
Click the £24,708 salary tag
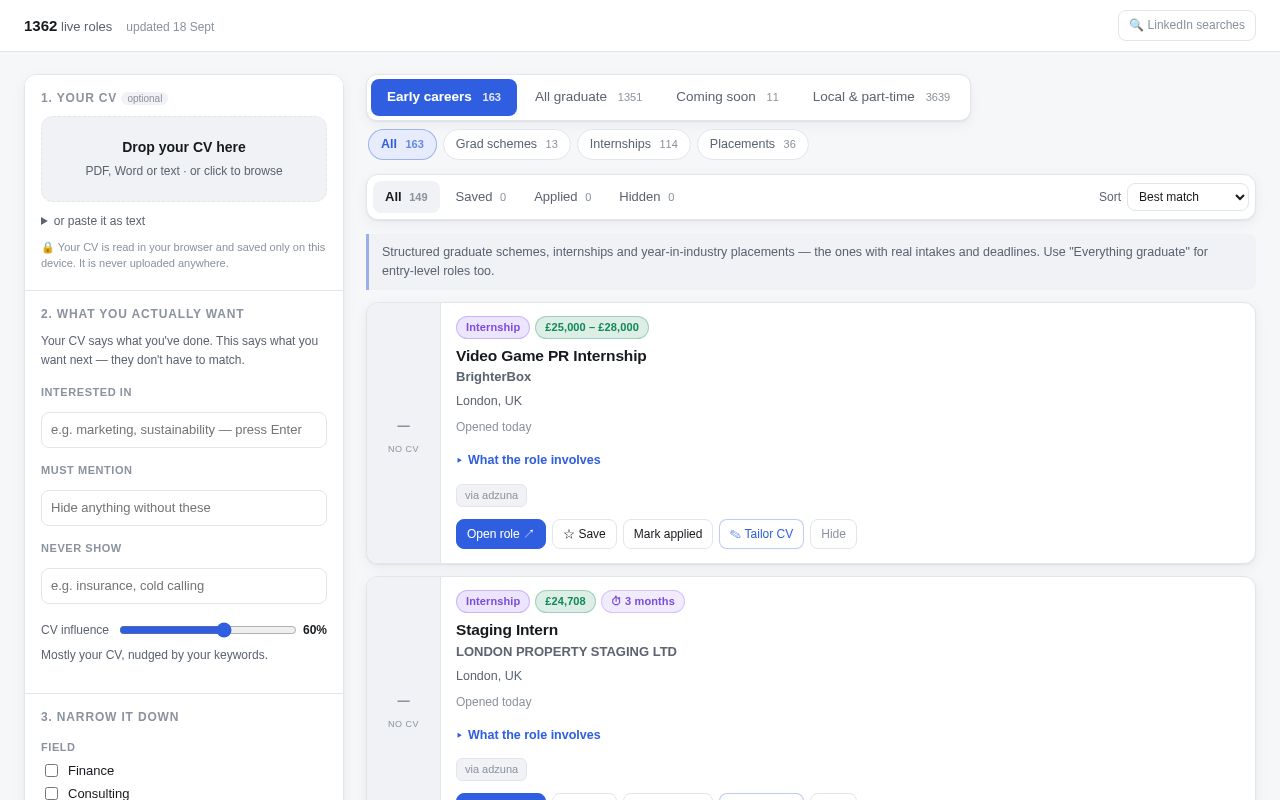coord(565,601)
